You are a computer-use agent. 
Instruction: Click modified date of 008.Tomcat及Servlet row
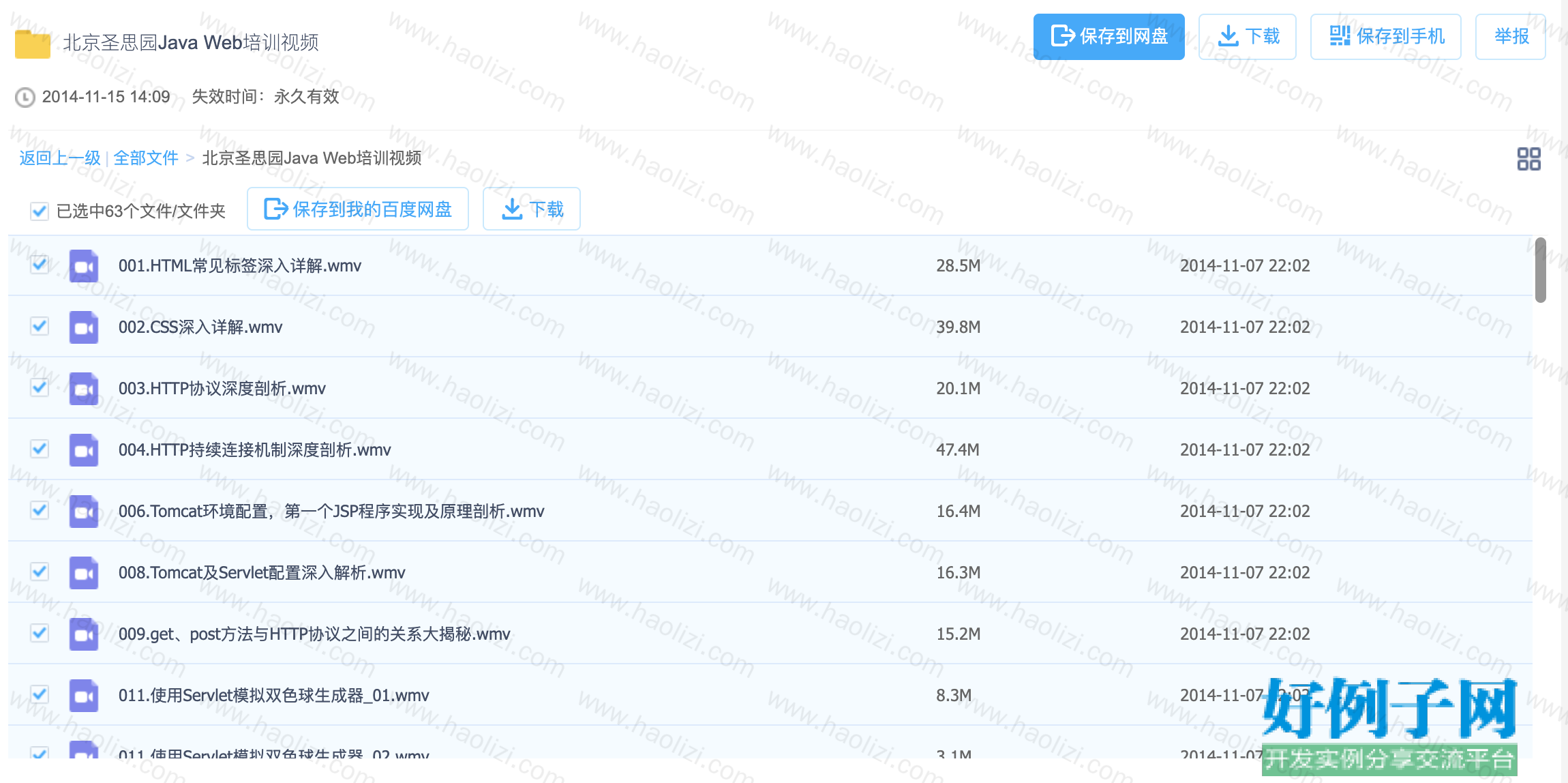tap(1245, 573)
